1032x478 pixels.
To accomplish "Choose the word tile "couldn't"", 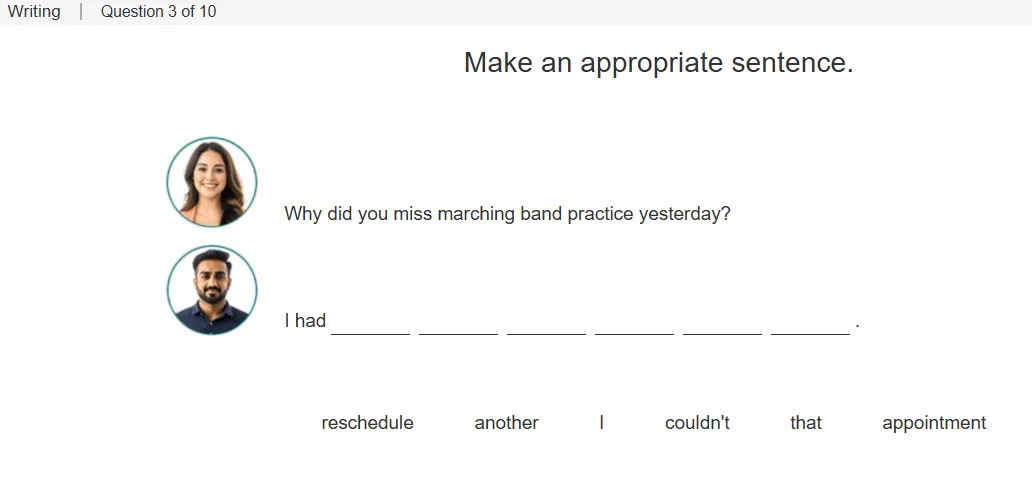I will 697,423.
